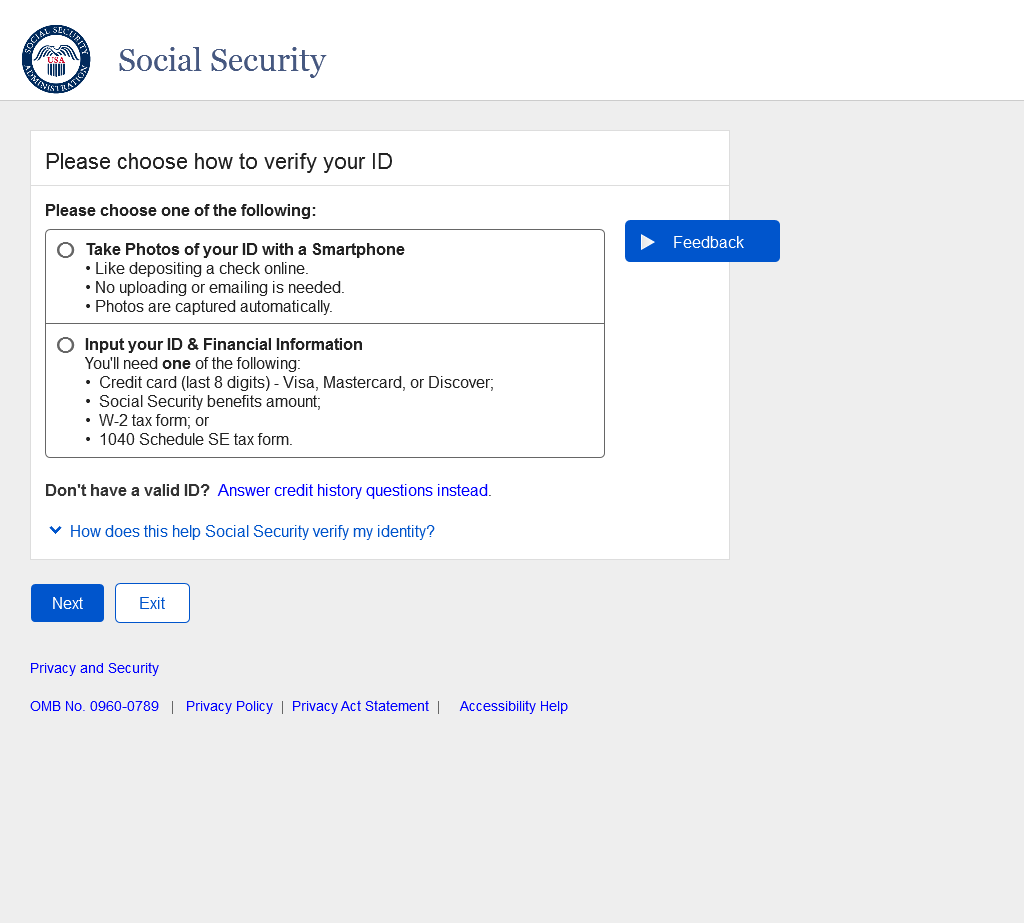Open the Privacy Act Statement link

[x=360, y=706]
